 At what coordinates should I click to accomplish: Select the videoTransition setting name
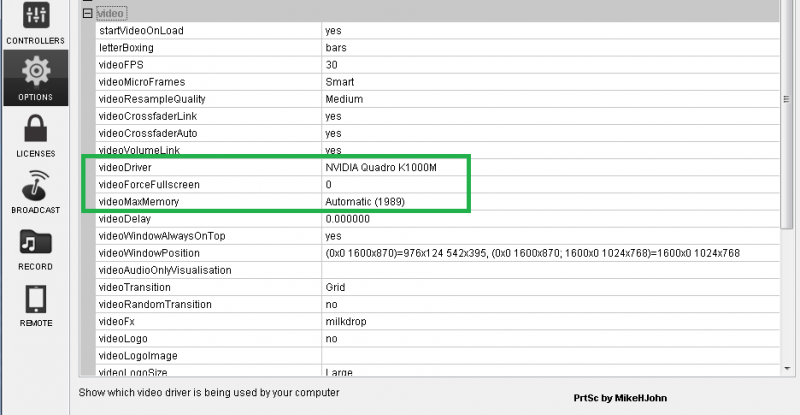coord(135,287)
